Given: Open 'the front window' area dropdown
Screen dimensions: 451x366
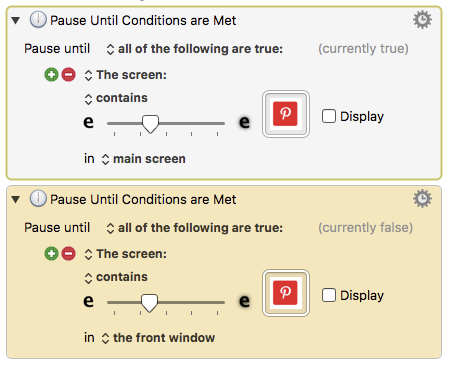Looking at the screenshot, I should (158, 338).
